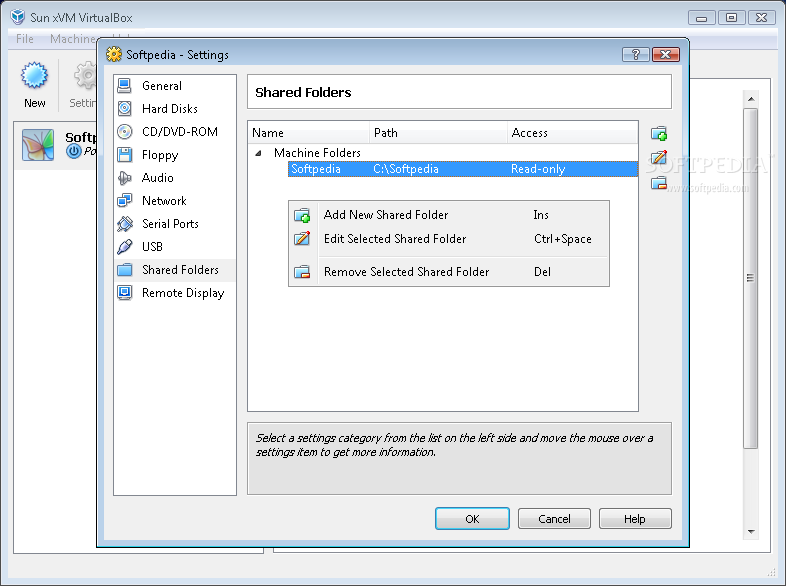Click the General category computer icon

click(124, 86)
